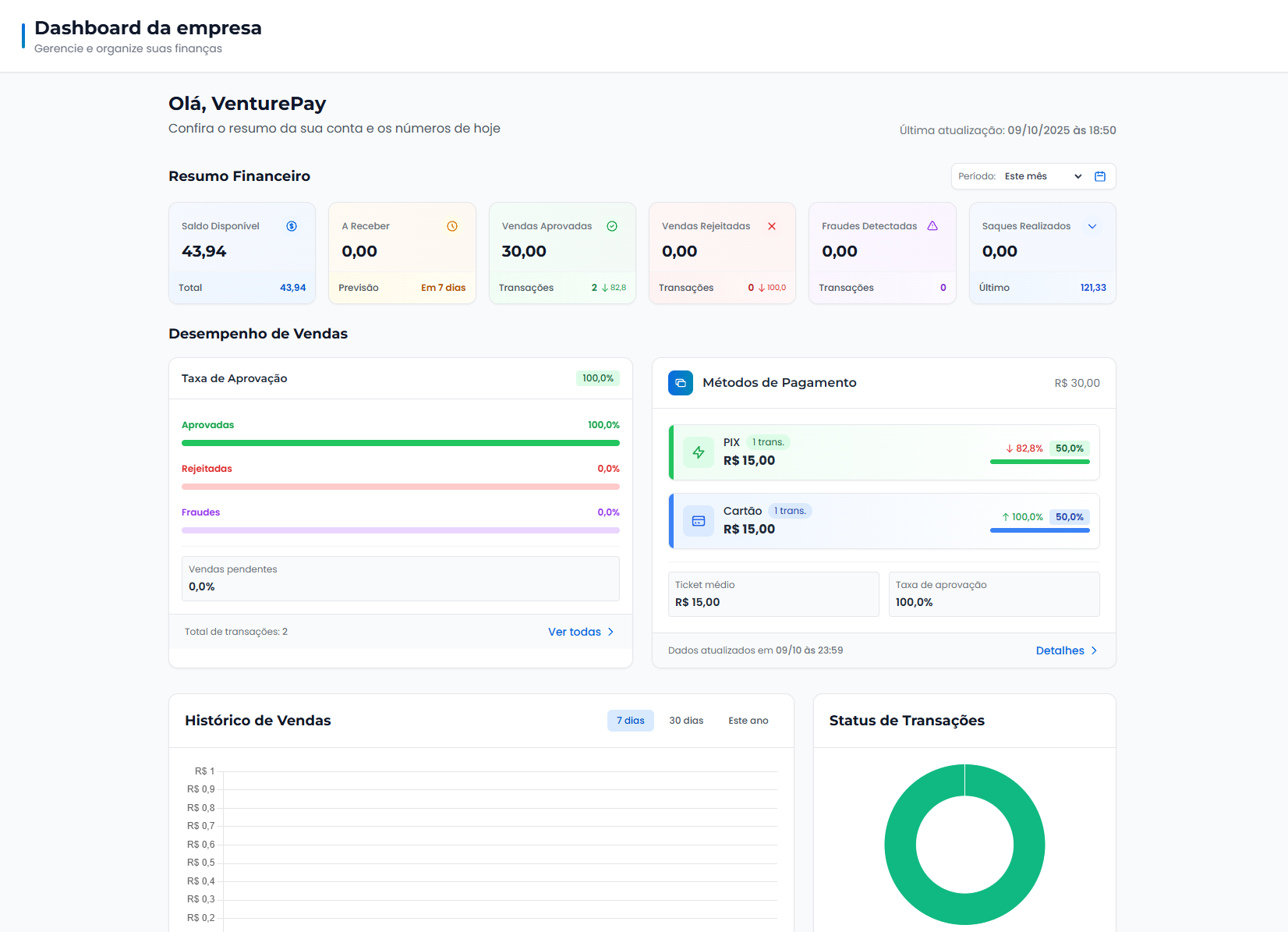Click Detalhes in payment methods card
Viewport: 1288px width, 932px height.
pos(1060,650)
